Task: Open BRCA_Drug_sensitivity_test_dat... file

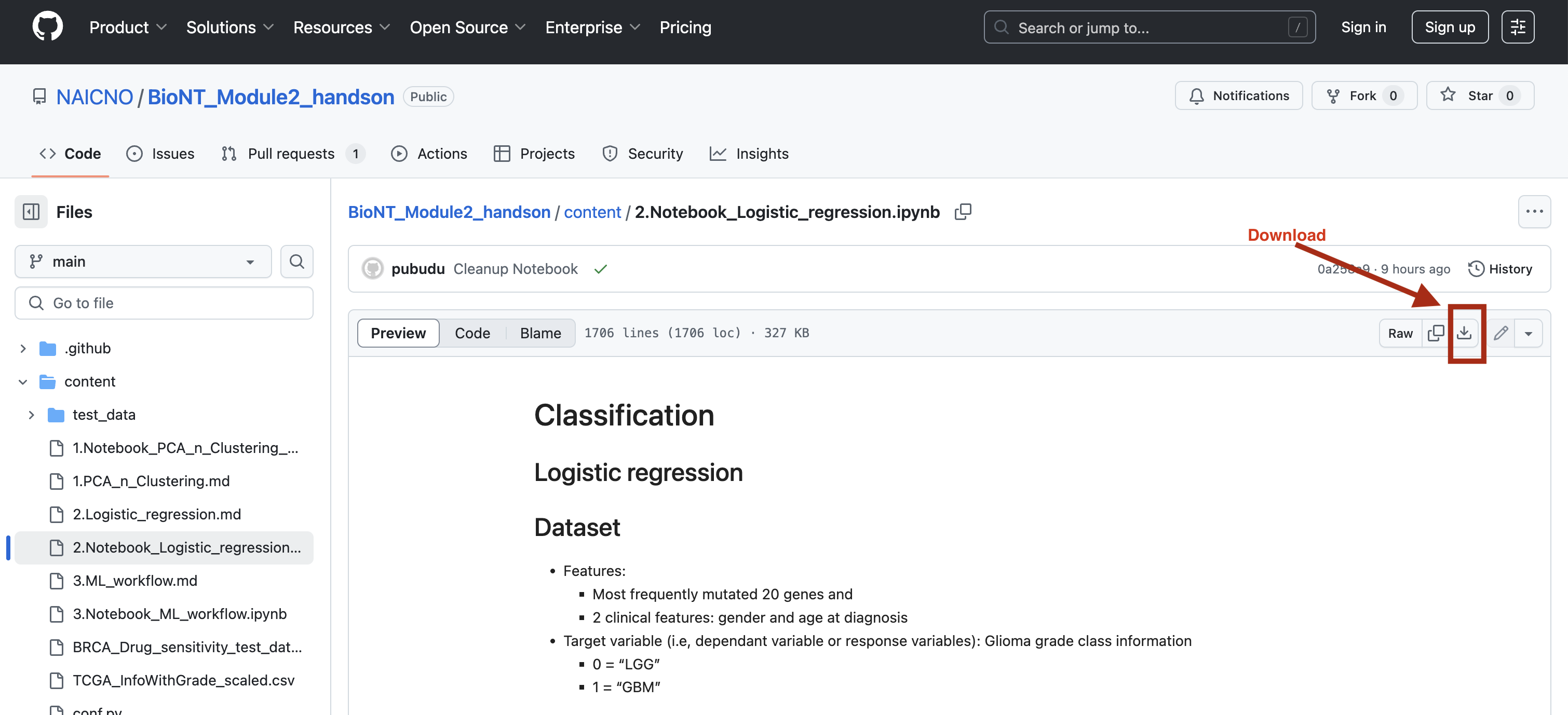Action: 187,647
